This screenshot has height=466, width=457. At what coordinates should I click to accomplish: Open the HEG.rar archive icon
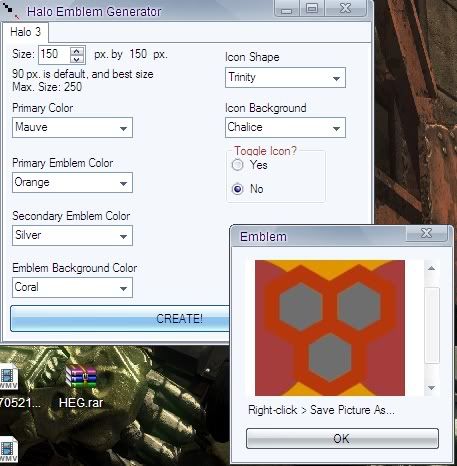tap(81, 377)
